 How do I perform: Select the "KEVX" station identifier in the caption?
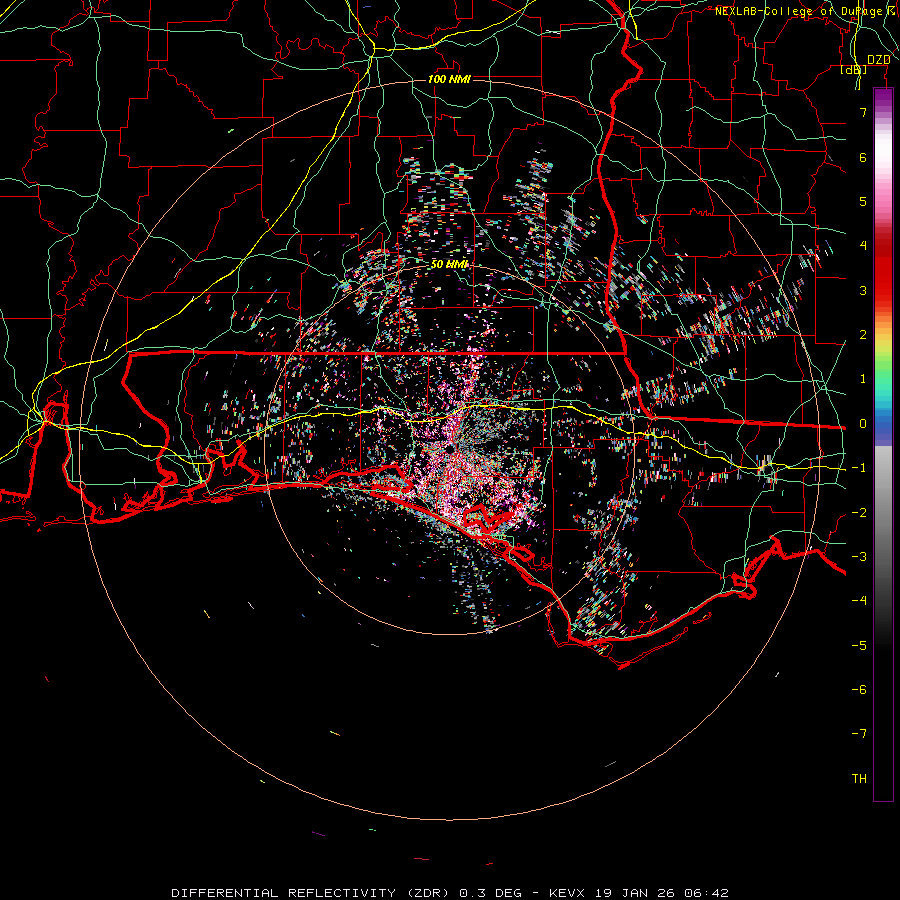click(567, 893)
